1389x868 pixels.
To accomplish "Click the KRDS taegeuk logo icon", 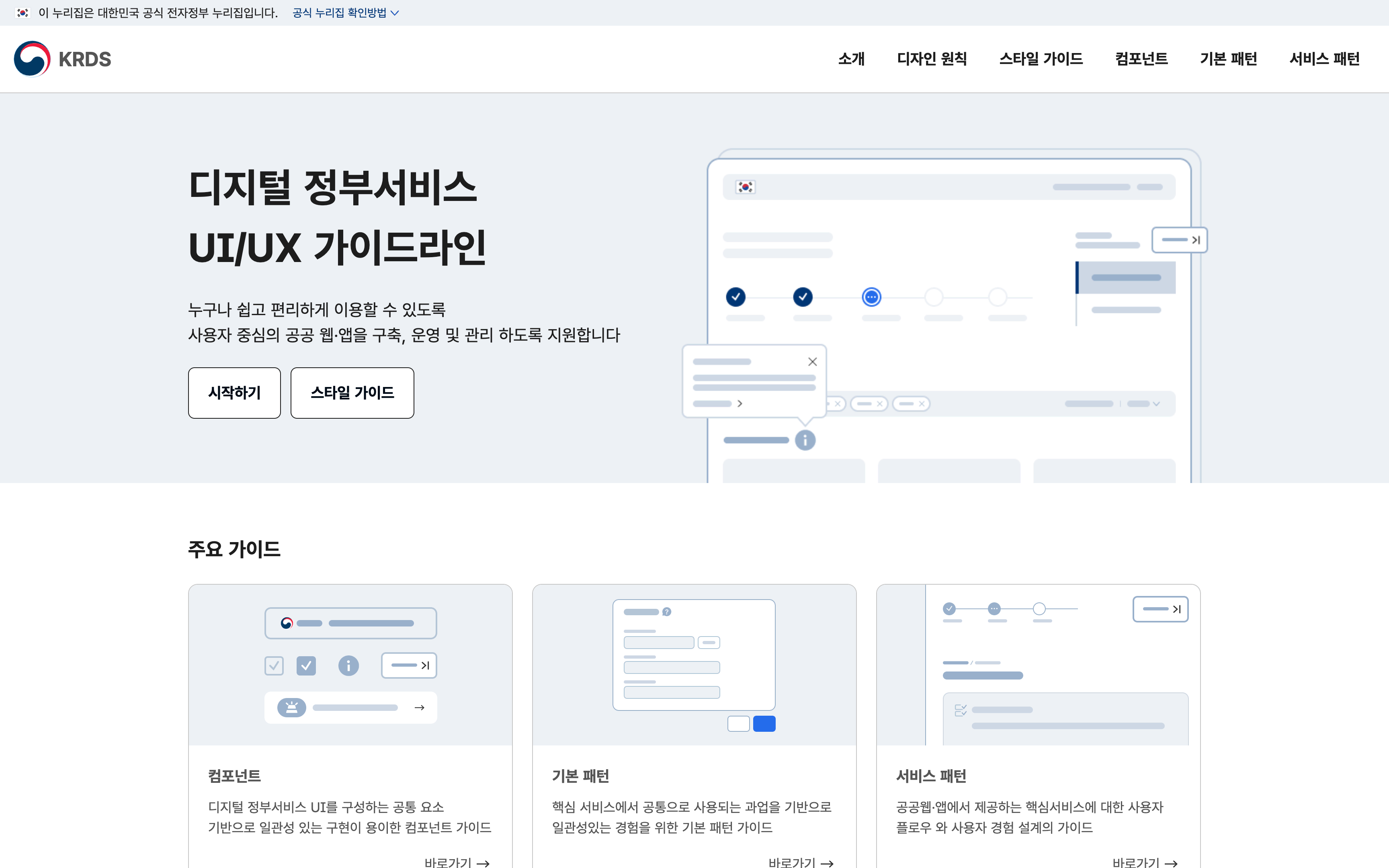I will click(x=32, y=59).
